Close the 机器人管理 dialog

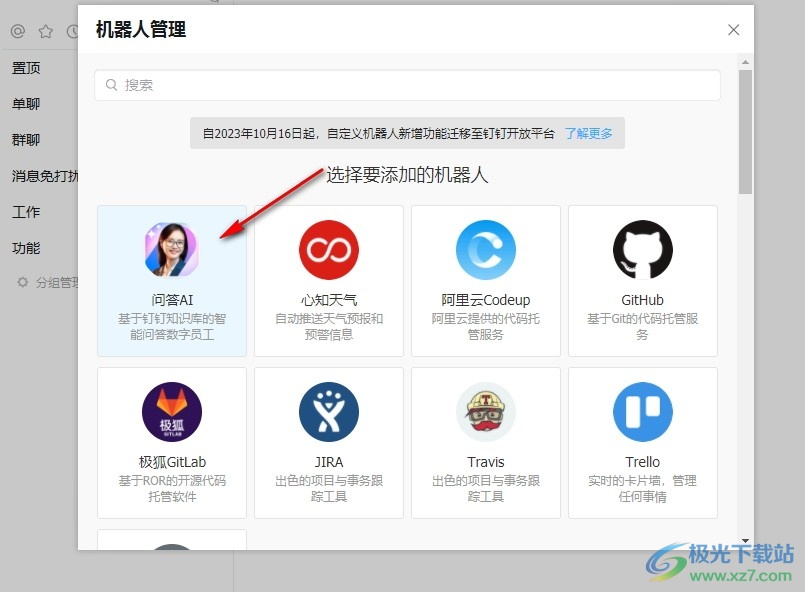coord(734,30)
